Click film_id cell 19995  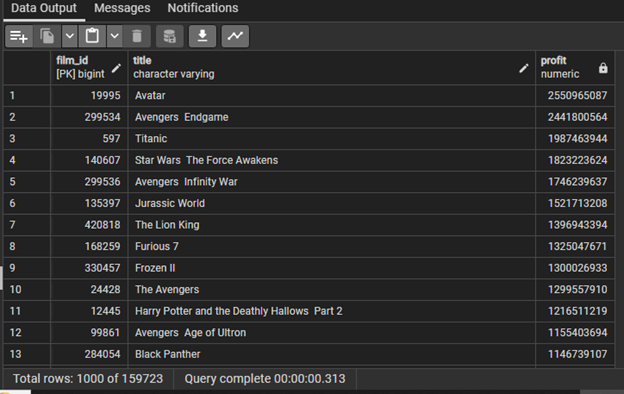(89, 96)
